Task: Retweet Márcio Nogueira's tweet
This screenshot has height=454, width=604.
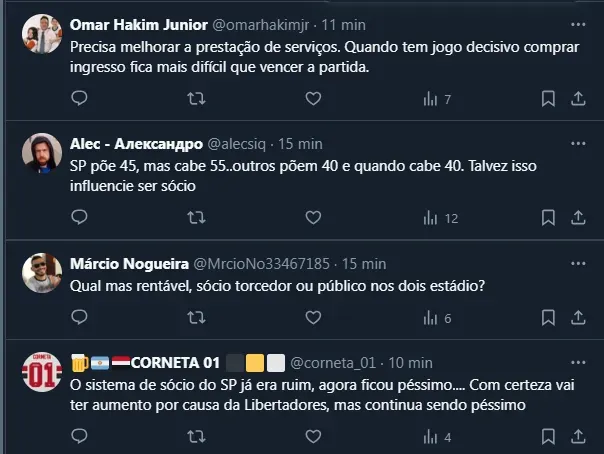Action: (197, 318)
